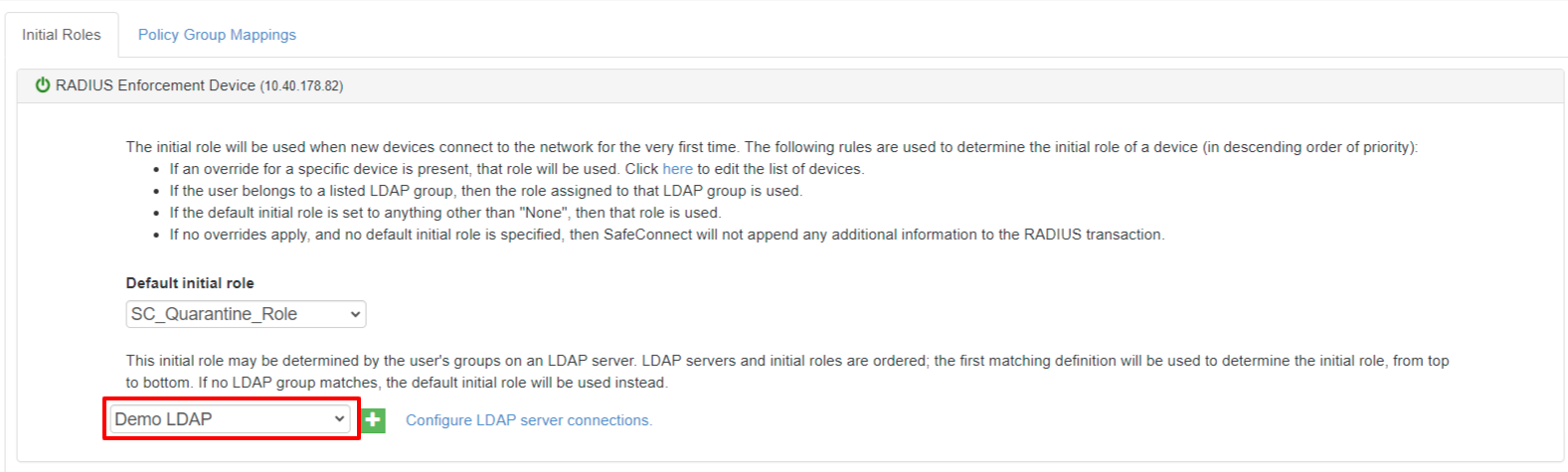The image size is (1568, 472).
Task: Click the 'Default initial role' label
Action: (x=190, y=283)
